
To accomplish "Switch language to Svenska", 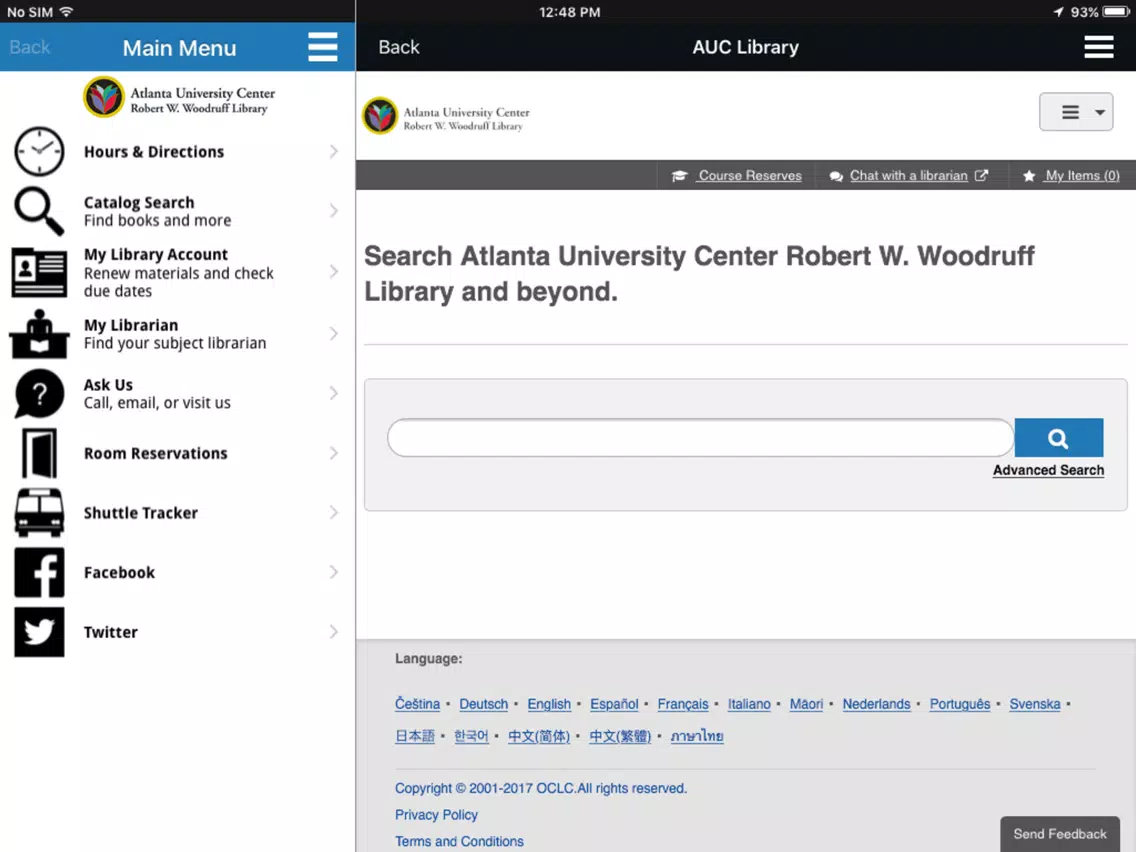I will (x=1035, y=704).
